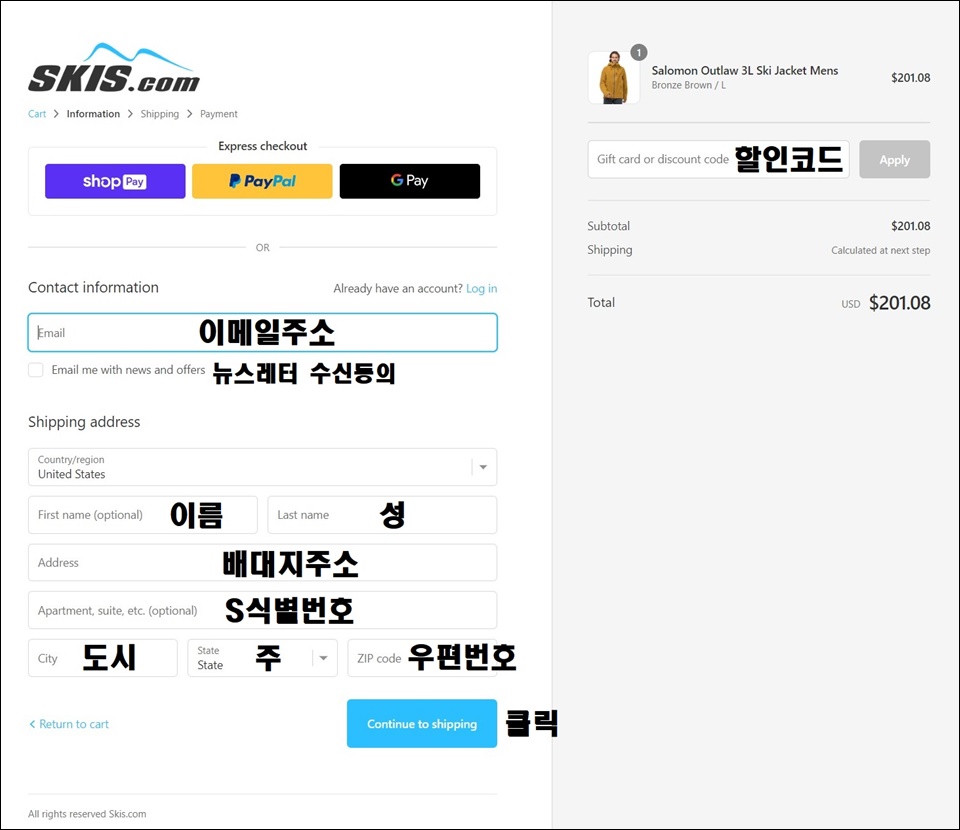The width and height of the screenshot is (960, 830).
Task: Select the Information breadcrumb step
Action: click(93, 114)
